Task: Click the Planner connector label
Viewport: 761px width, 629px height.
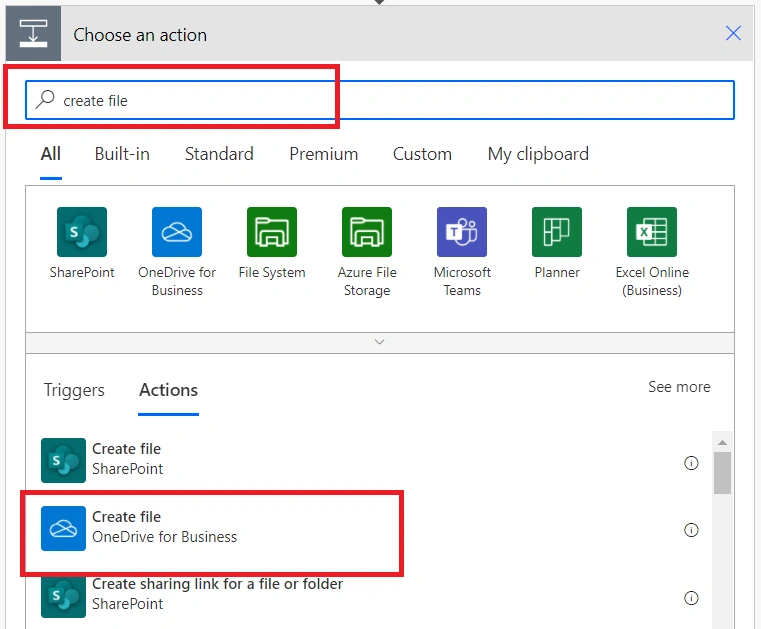Action: (557, 272)
